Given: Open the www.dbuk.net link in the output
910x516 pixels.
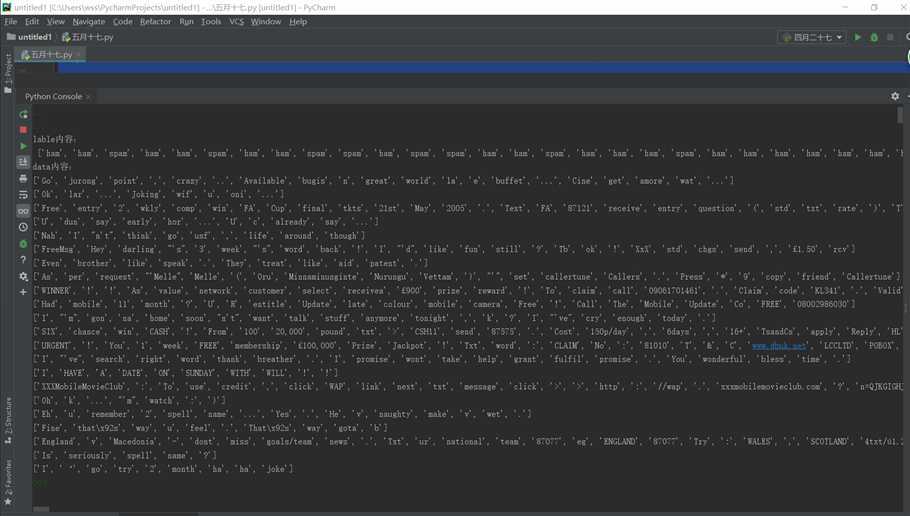Looking at the screenshot, I should pos(779,346).
